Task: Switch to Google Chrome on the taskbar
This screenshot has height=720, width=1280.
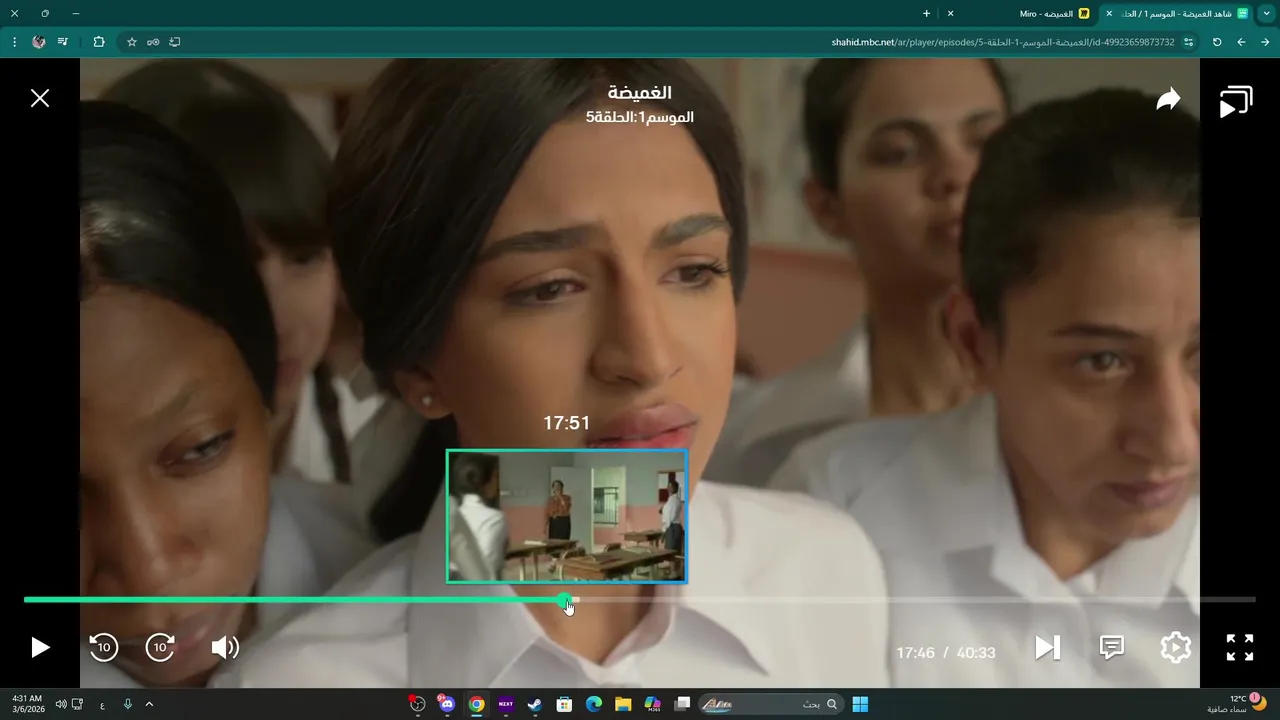Action: [476, 704]
